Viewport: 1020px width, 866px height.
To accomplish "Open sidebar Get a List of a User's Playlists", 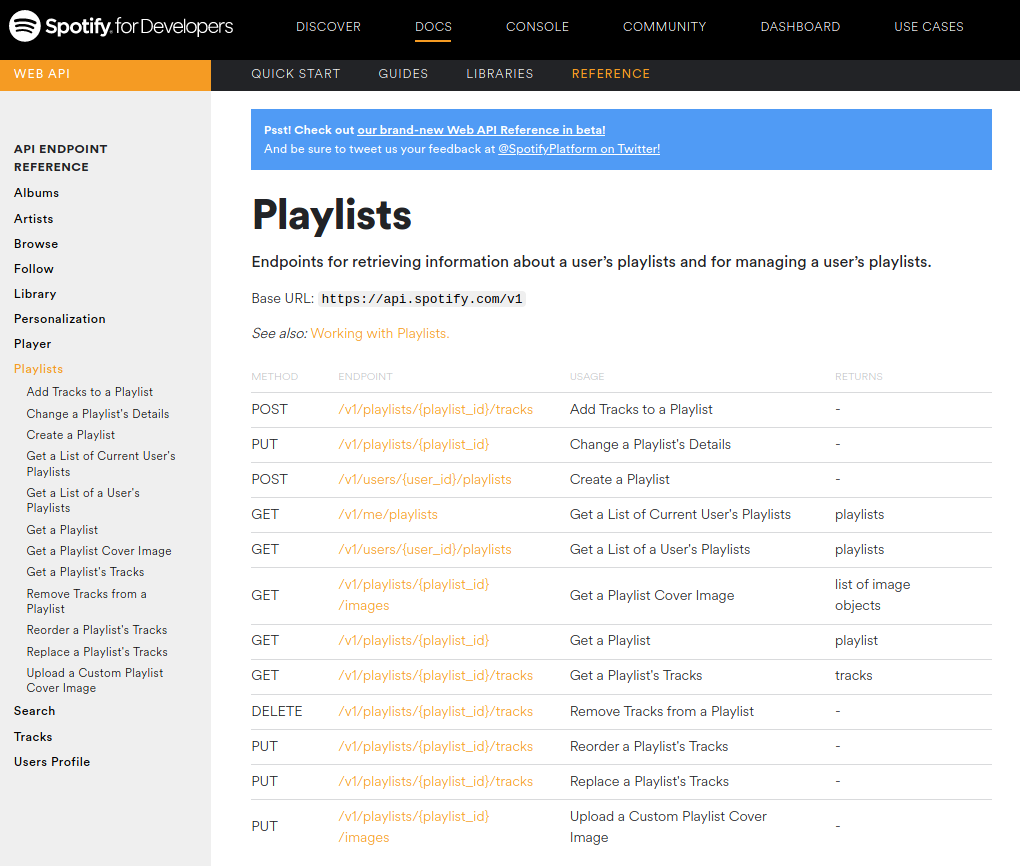I will tap(83, 500).
